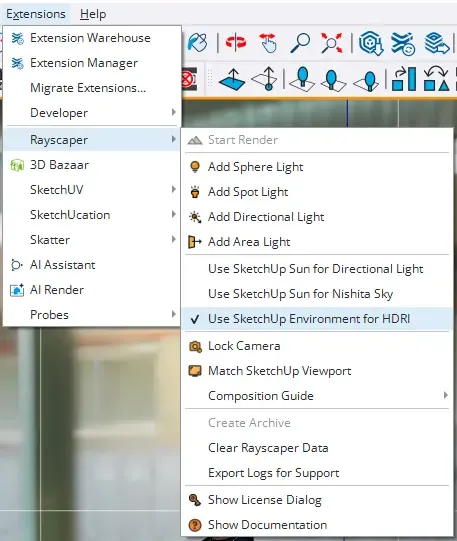Viewport: 457px width, 541px height.
Task: Click the spot light icon
Action: [x=195, y=192]
